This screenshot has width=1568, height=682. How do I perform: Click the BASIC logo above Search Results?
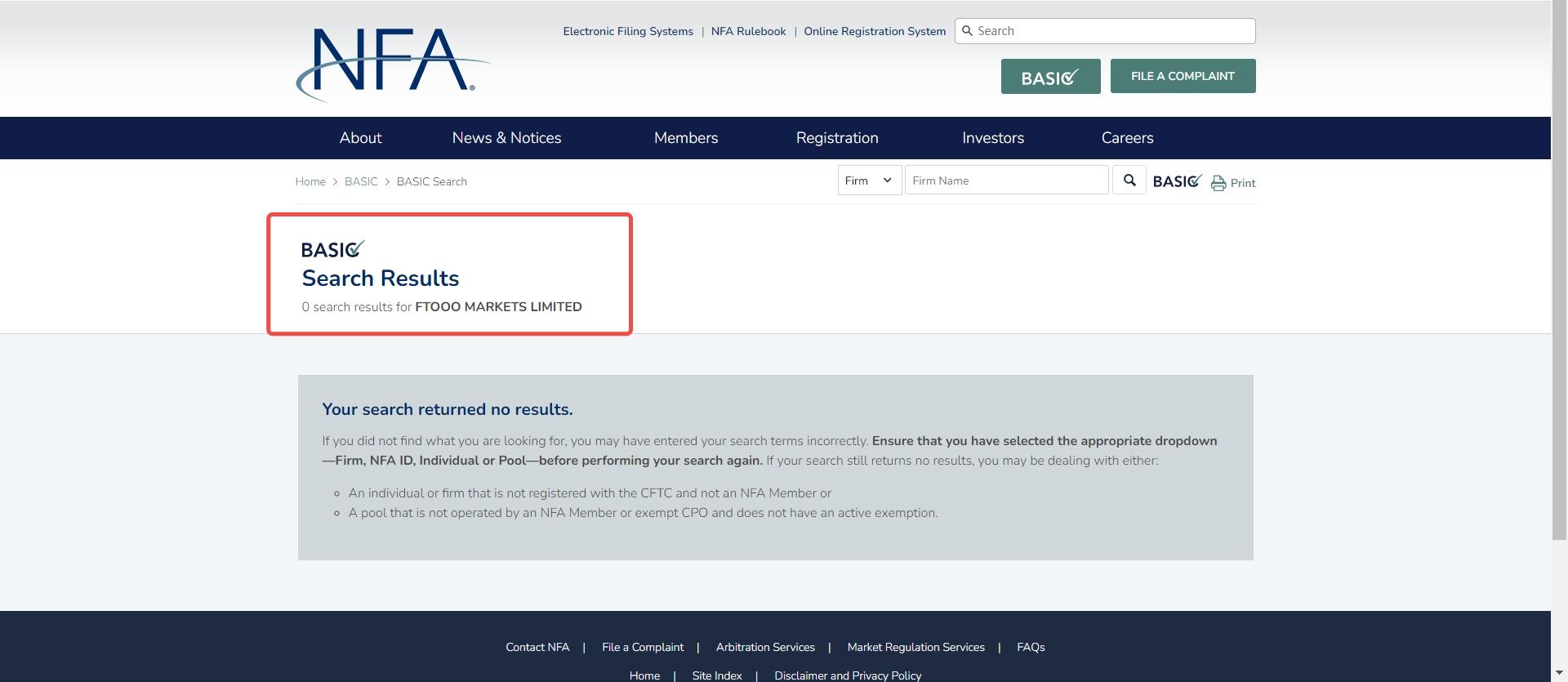pyautogui.click(x=333, y=249)
